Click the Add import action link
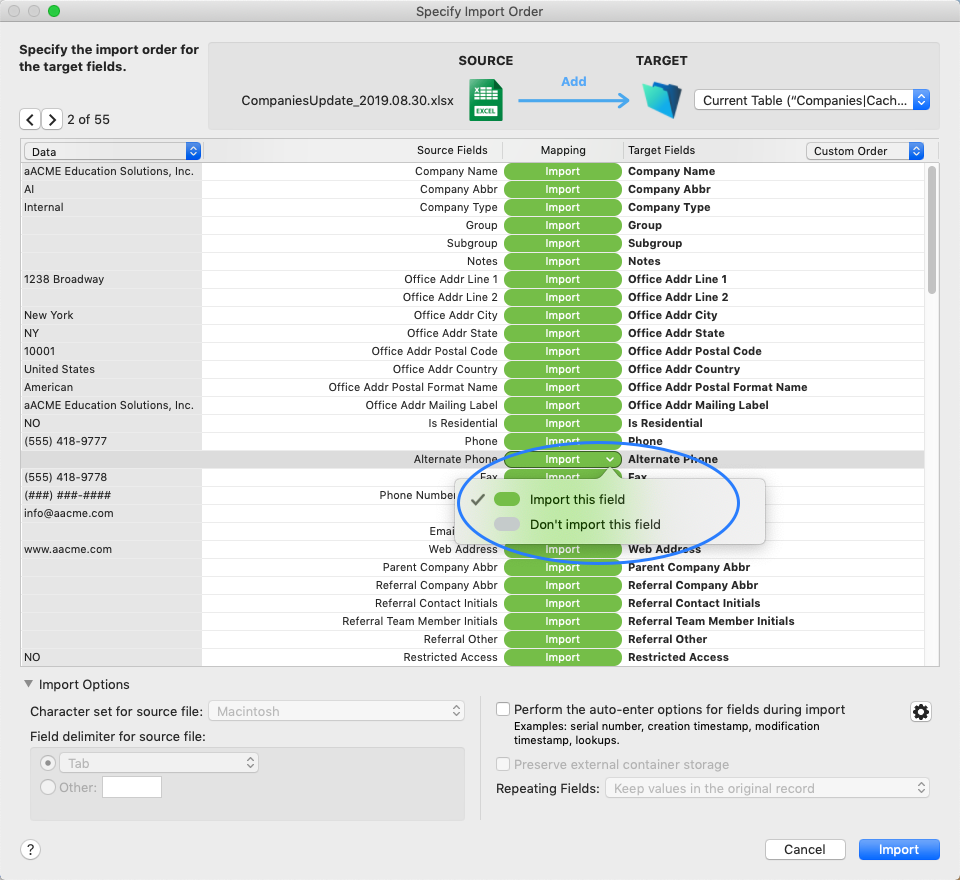The image size is (960, 880). 574,81
